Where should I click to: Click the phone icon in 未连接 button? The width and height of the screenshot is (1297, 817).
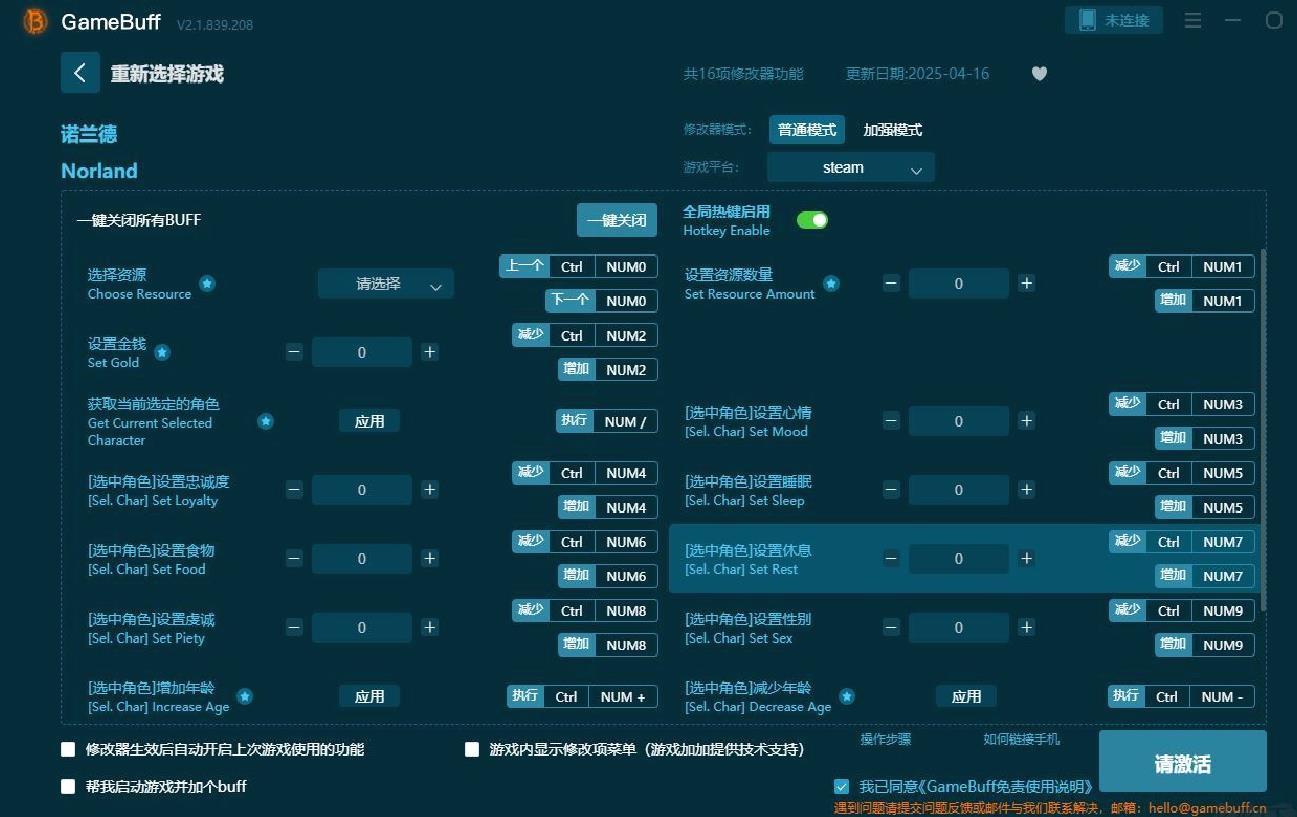tap(1086, 20)
